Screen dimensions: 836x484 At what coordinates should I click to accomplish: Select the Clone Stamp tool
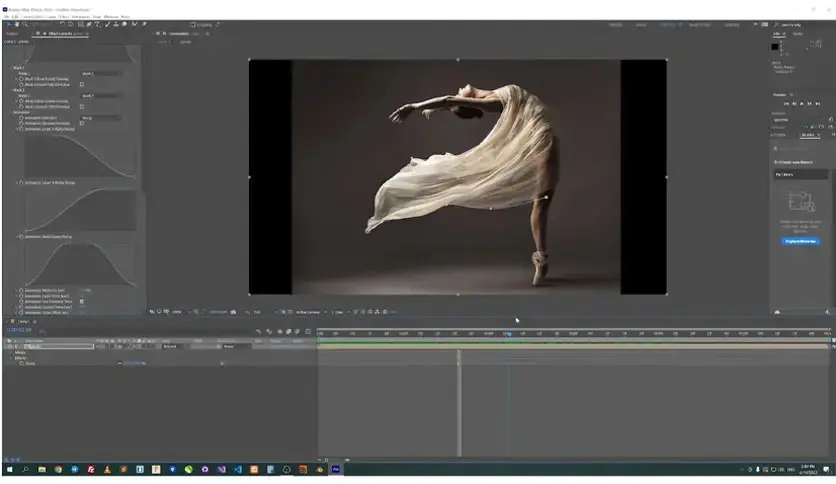(116, 24)
